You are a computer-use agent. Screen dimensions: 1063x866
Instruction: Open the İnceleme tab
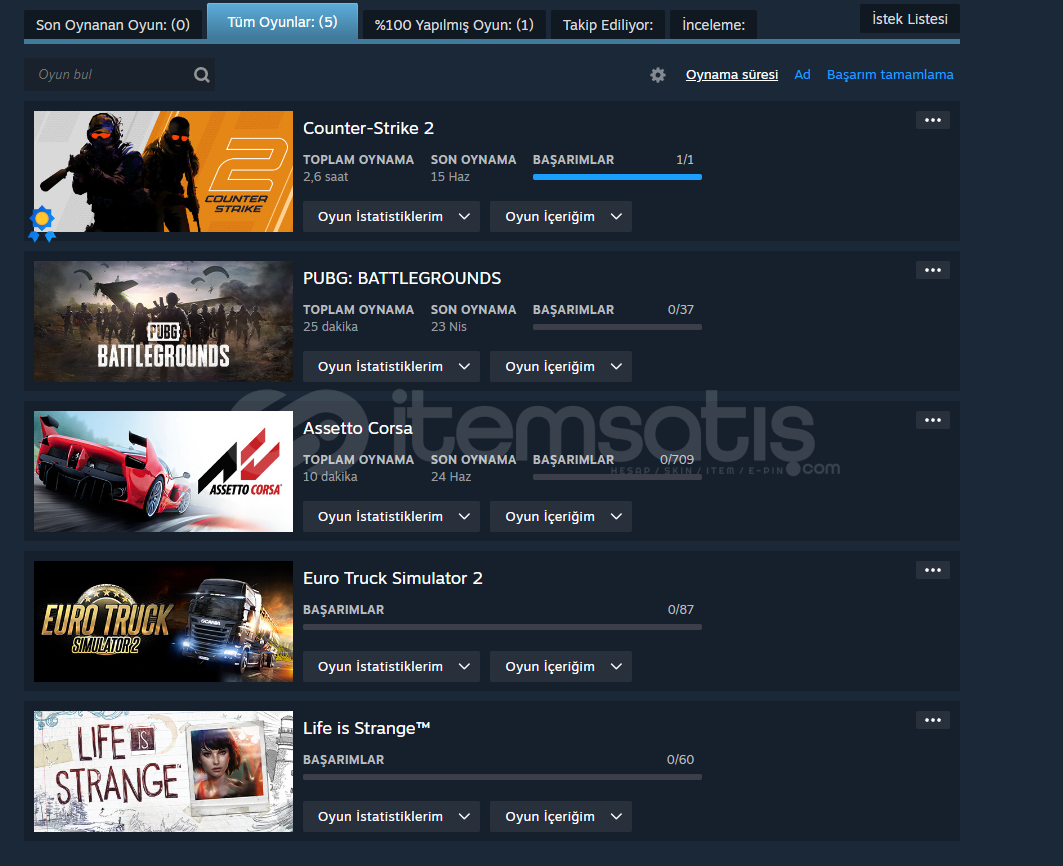713,25
